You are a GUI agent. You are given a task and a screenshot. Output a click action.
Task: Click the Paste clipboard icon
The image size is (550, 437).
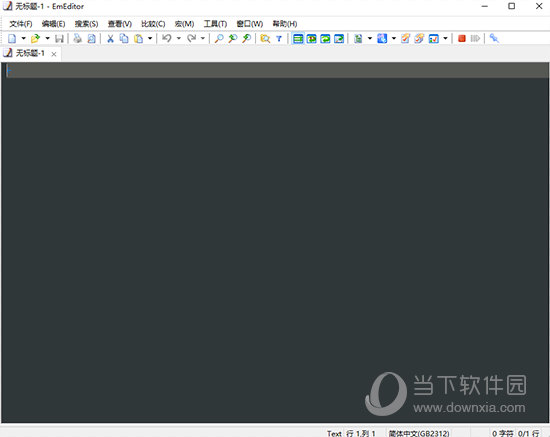tap(139, 38)
